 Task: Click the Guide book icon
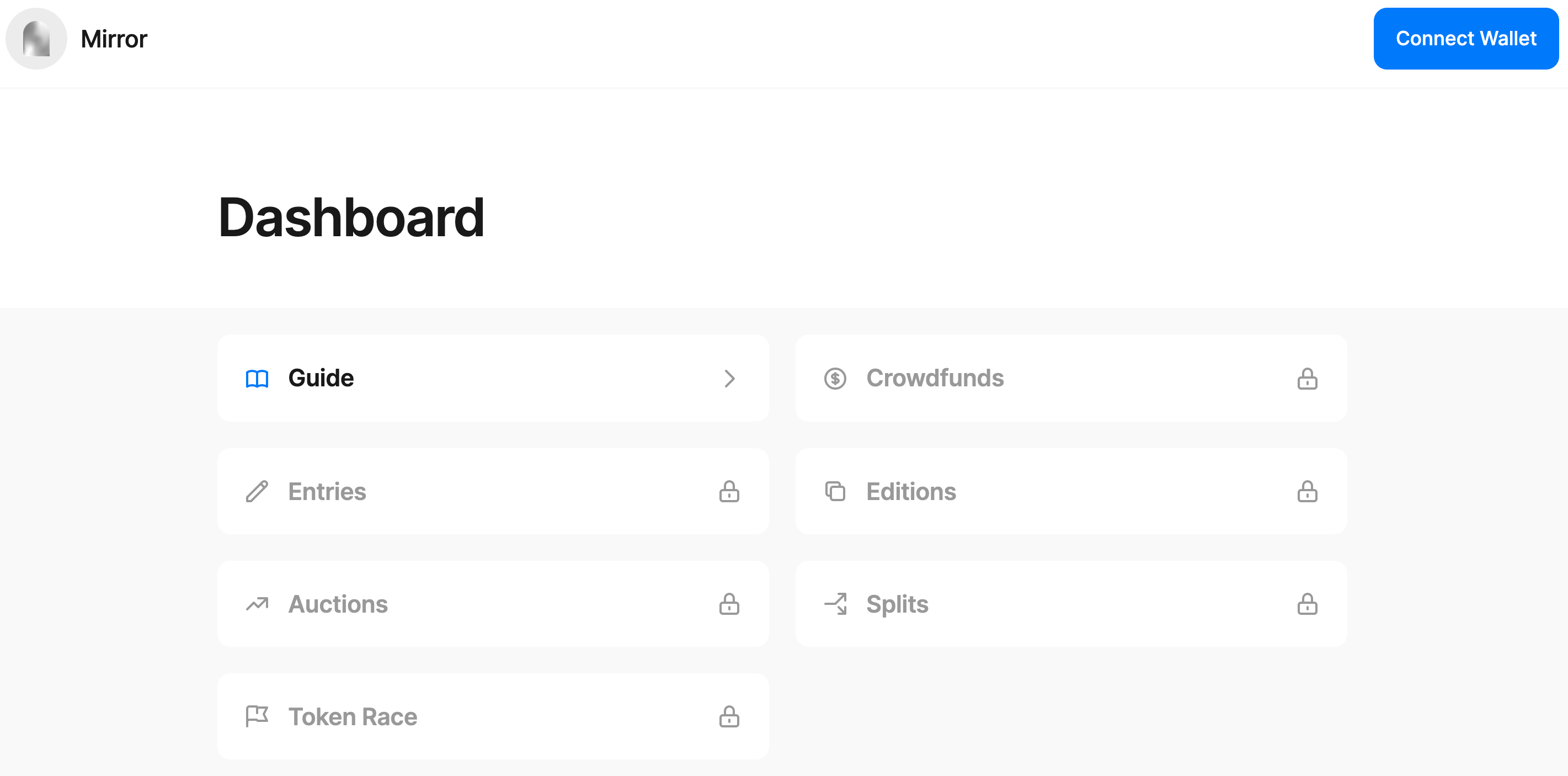click(x=257, y=378)
